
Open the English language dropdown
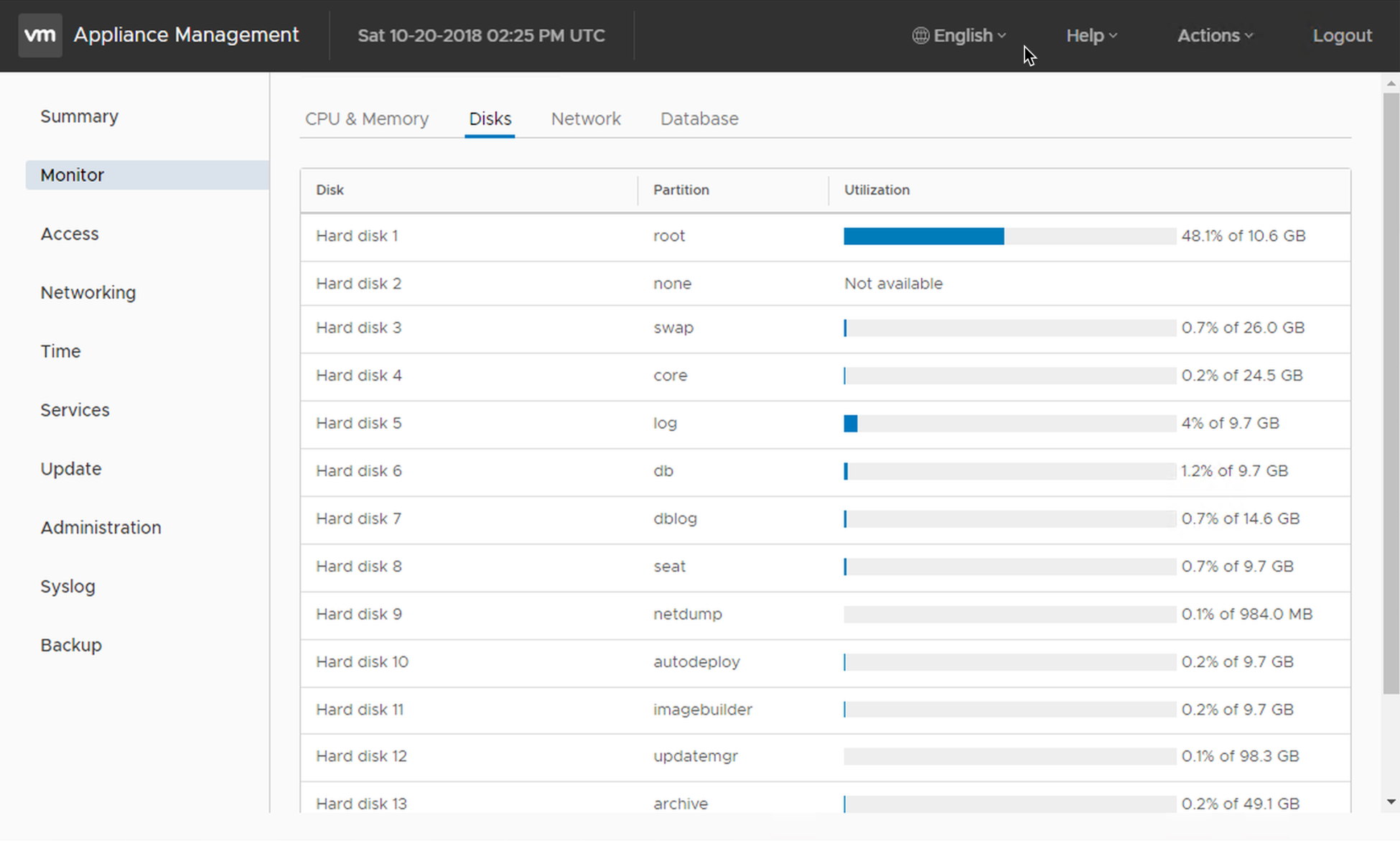coord(960,35)
